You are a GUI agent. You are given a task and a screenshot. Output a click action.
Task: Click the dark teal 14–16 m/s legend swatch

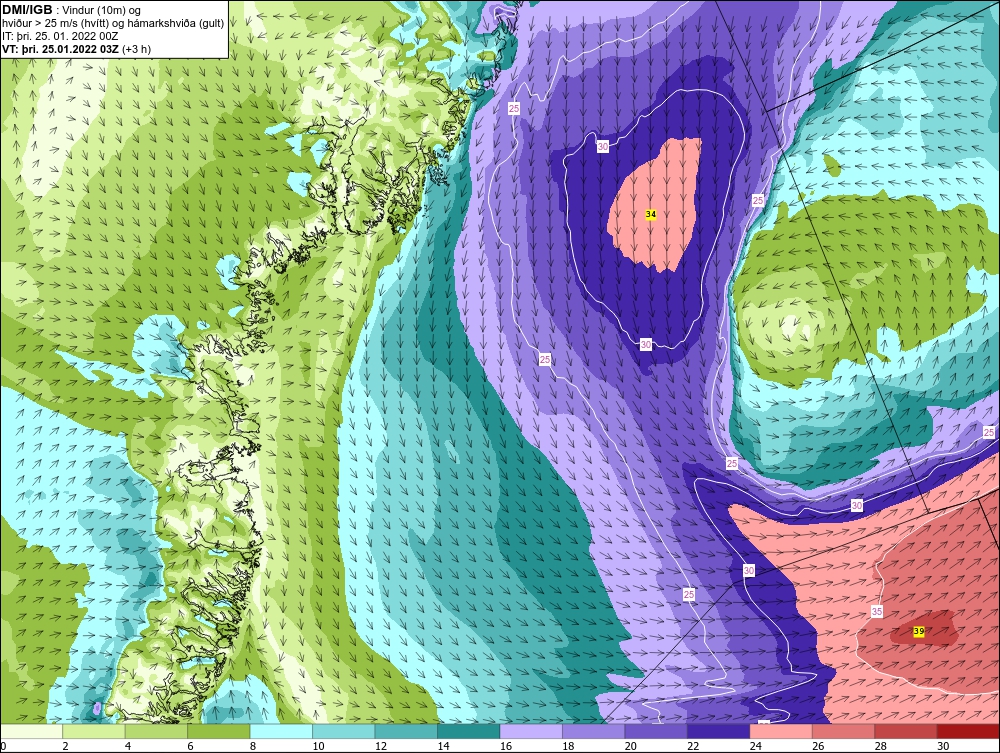click(469, 731)
